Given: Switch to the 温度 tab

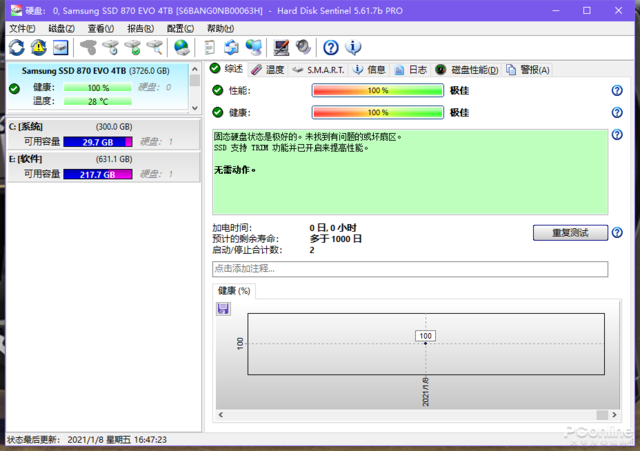Looking at the screenshot, I should [268, 70].
